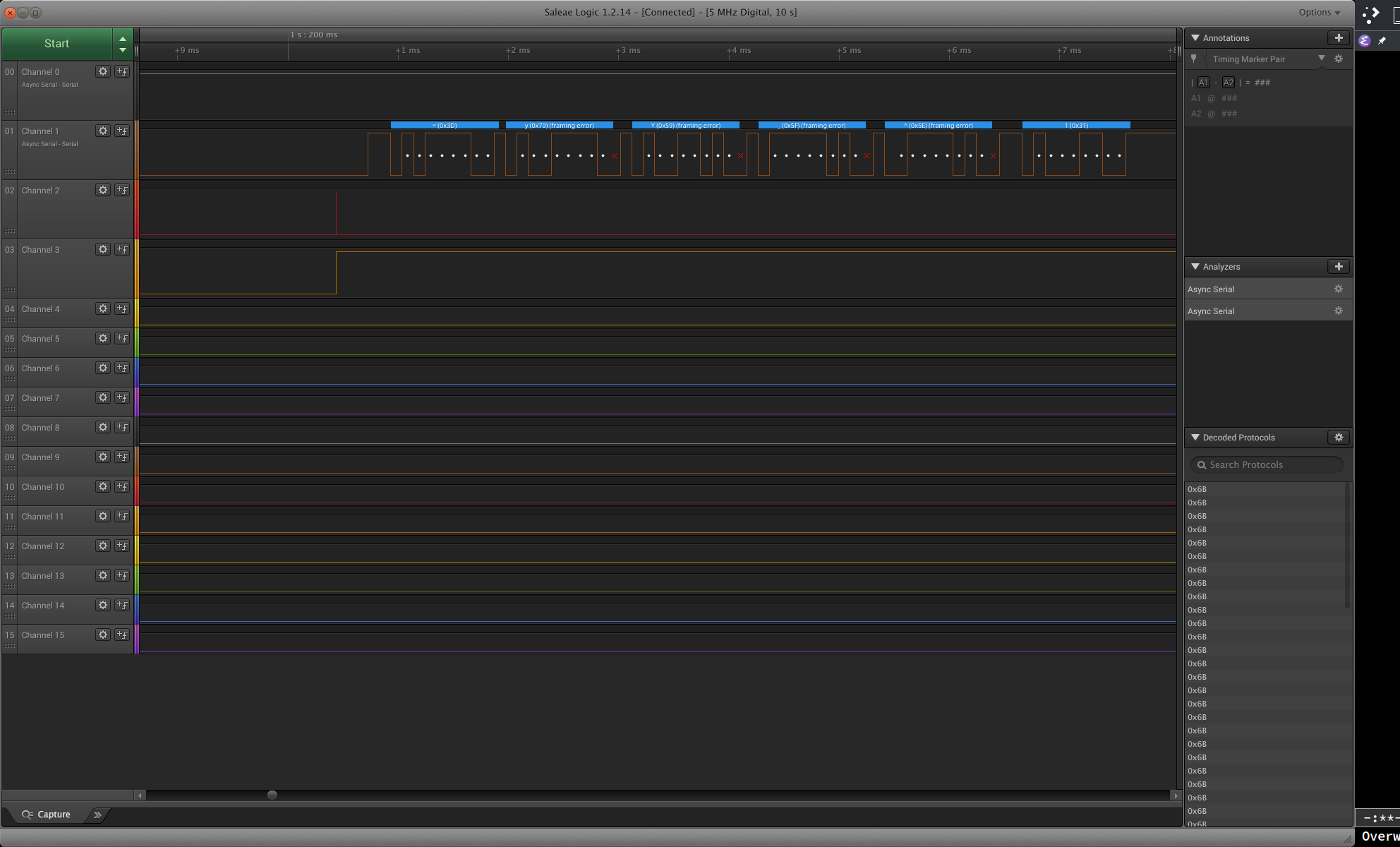Open Timing Marker Pair settings gear
The width and height of the screenshot is (1400, 847).
[1338, 59]
